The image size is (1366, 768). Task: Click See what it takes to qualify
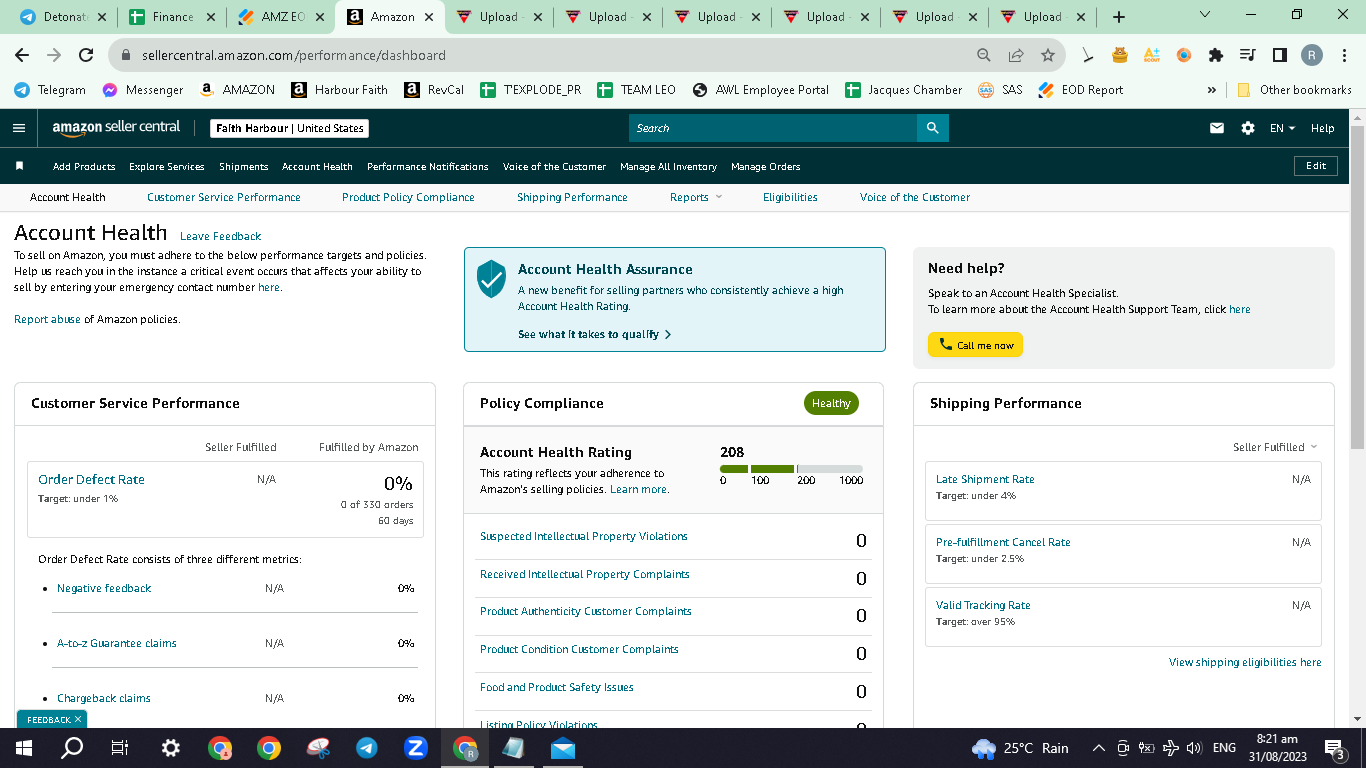(x=594, y=334)
